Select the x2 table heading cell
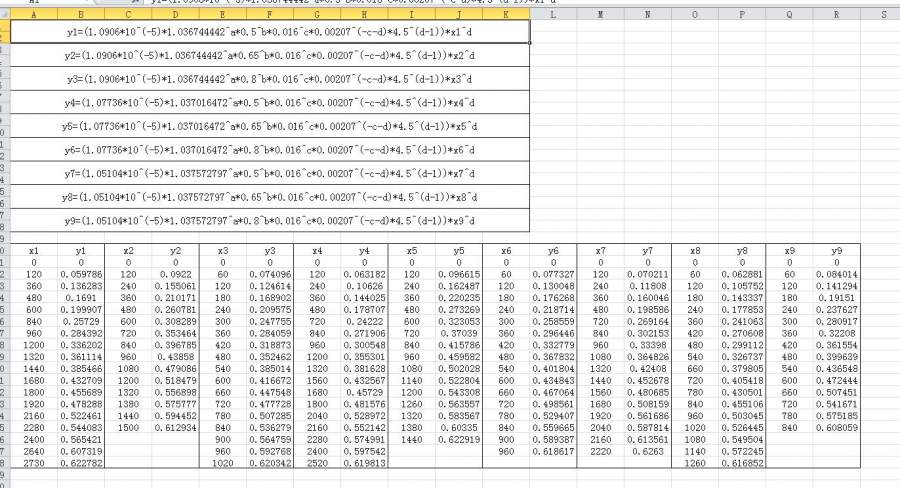The width and height of the screenshot is (900, 488). click(x=128, y=251)
